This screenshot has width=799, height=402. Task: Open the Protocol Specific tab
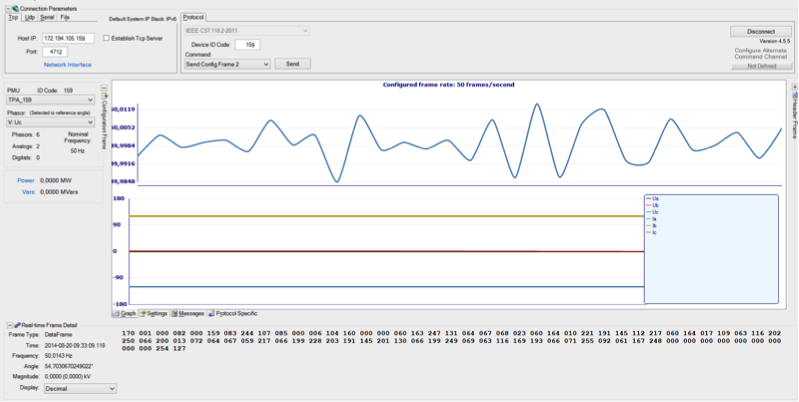point(235,313)
